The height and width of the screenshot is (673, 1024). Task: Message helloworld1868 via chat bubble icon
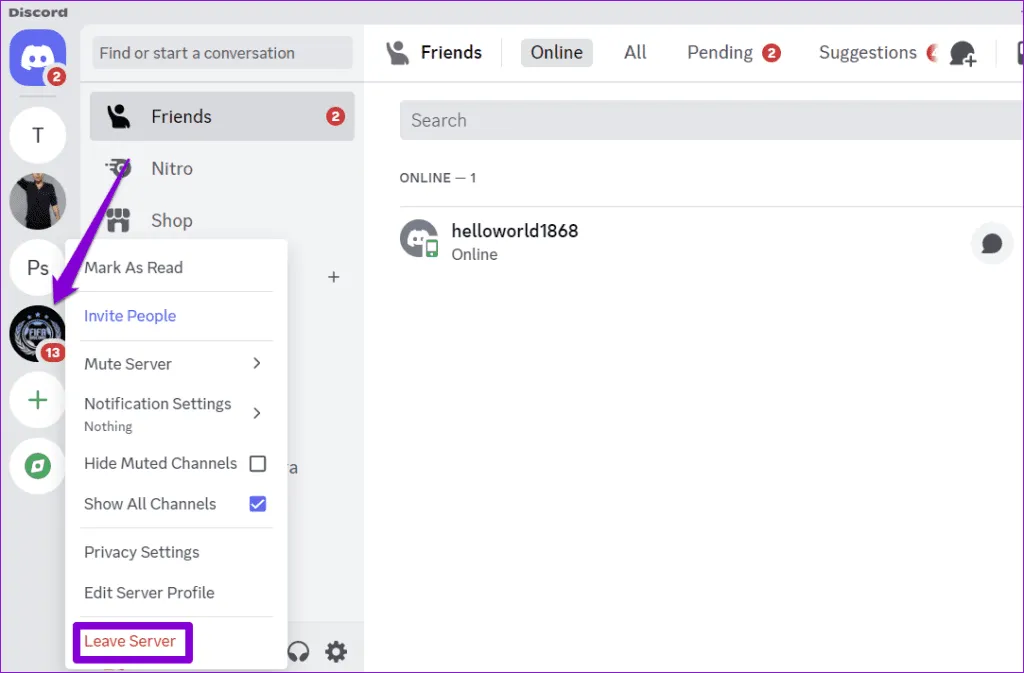[991, 243]
